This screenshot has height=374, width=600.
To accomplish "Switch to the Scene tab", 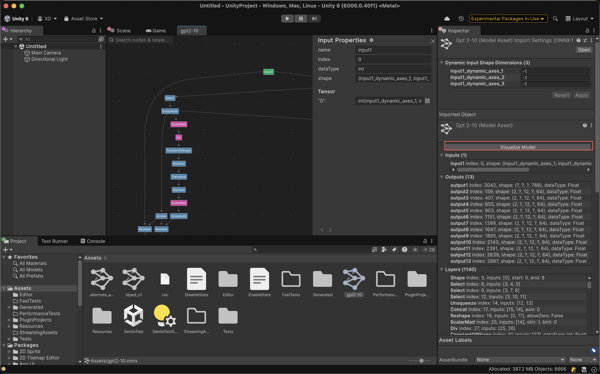I will pyautogui.click(x=120, y=31).
